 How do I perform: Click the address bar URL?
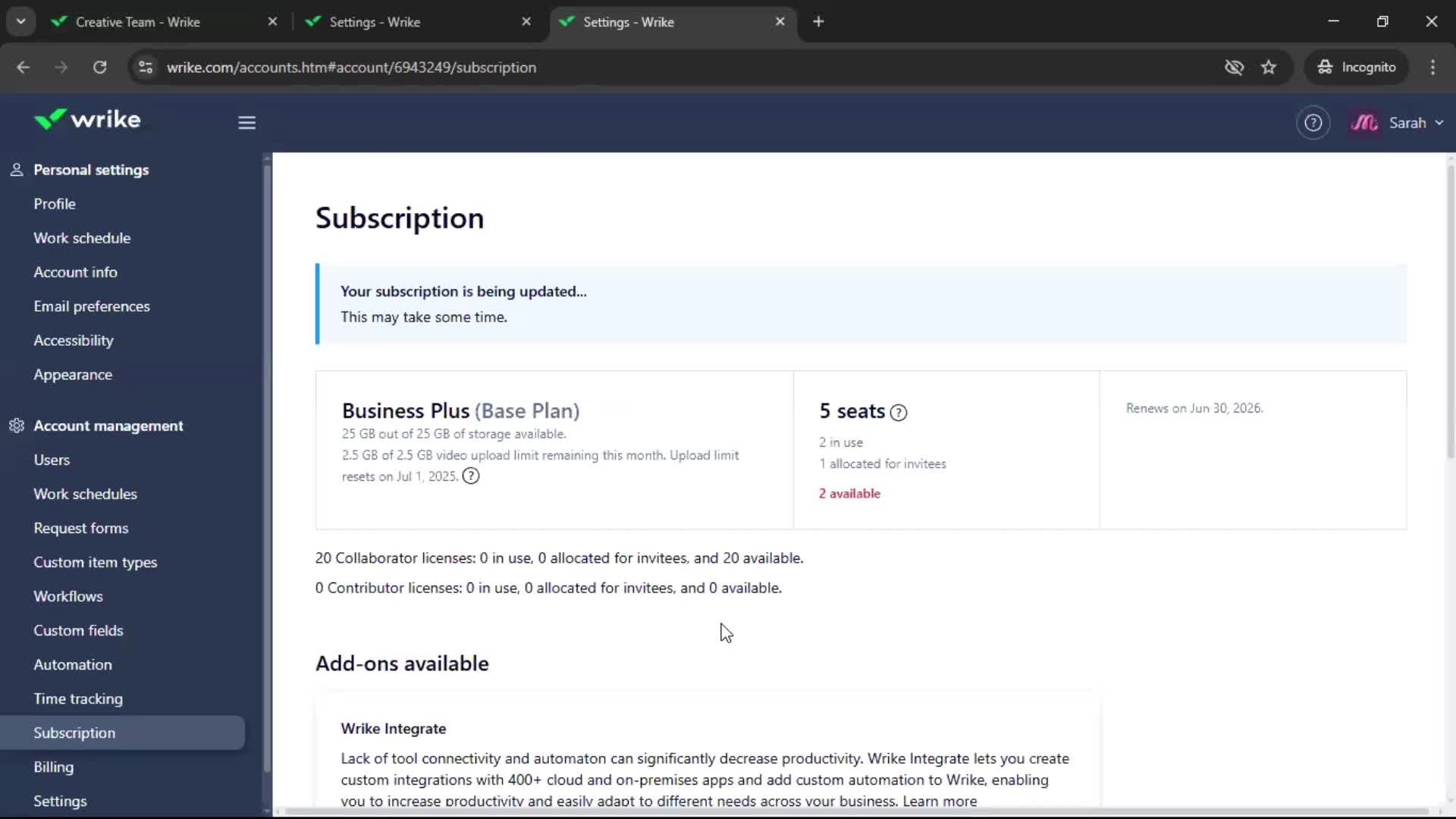[x=351, y=67]
